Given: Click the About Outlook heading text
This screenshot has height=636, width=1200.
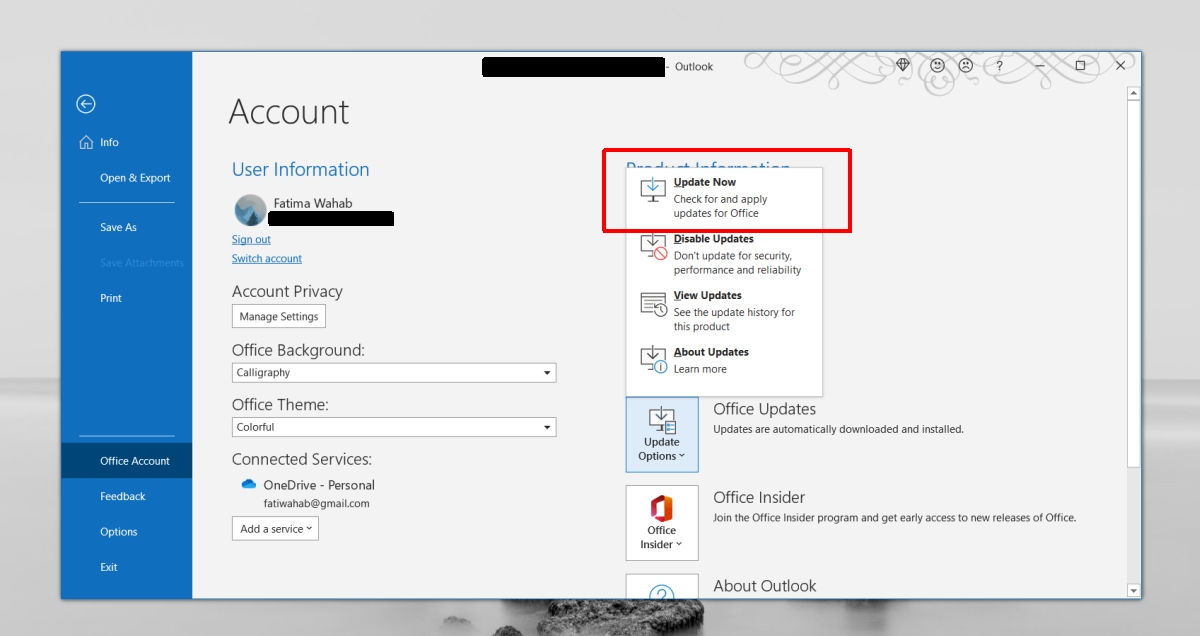Looking at the screenshot, I should pyautogui.click(x=765, y=586).
